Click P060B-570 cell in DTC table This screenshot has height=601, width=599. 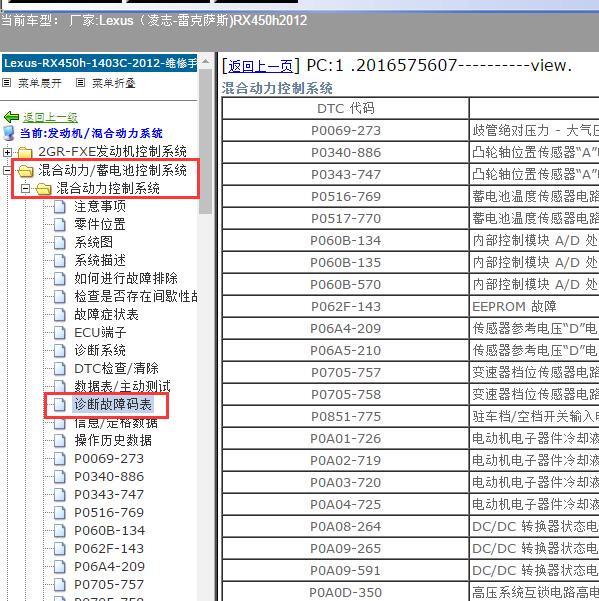(x=346, y=284)
